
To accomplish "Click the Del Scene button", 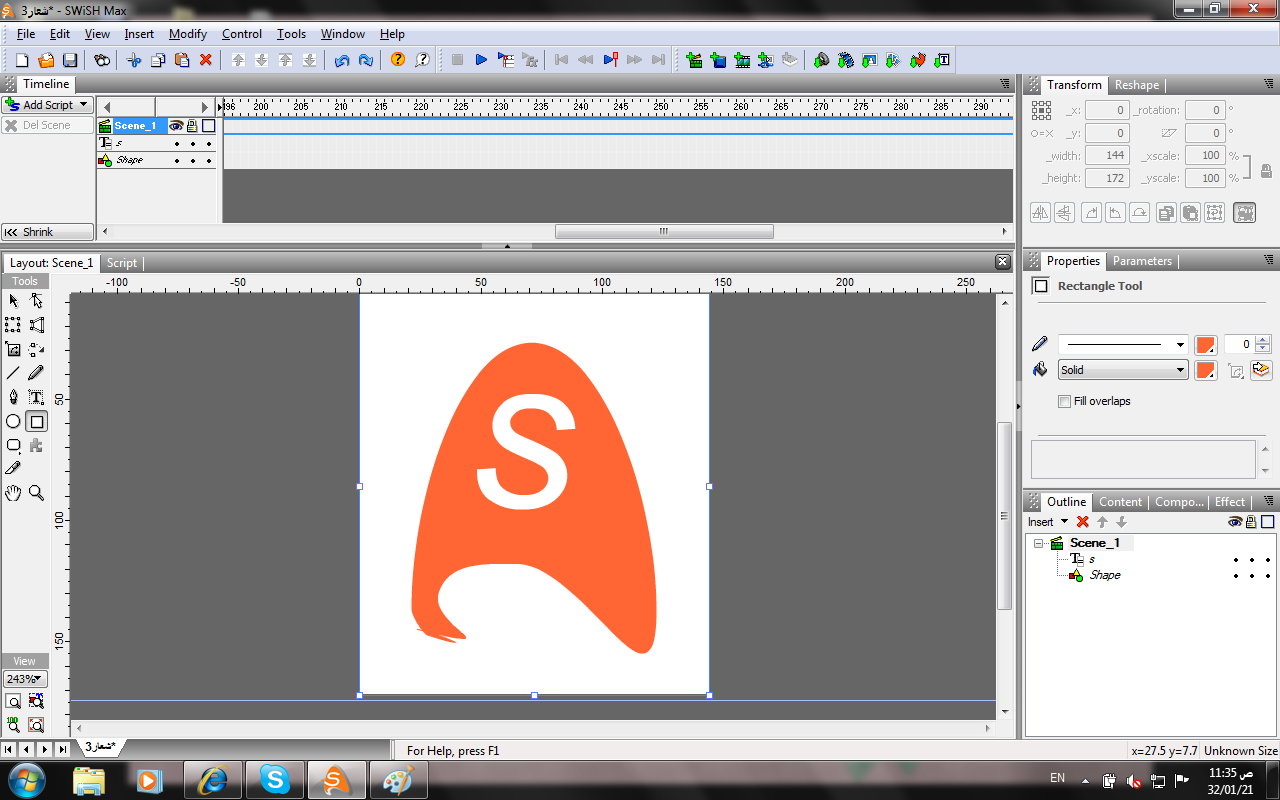I will pos(47,126).
